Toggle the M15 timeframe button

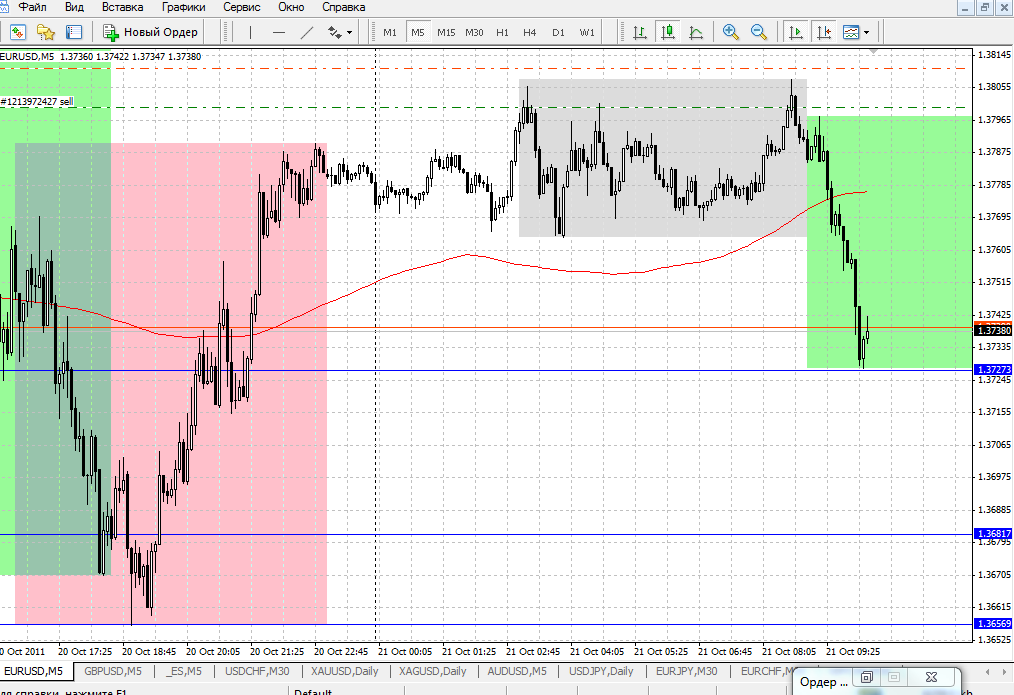(446, 32)
